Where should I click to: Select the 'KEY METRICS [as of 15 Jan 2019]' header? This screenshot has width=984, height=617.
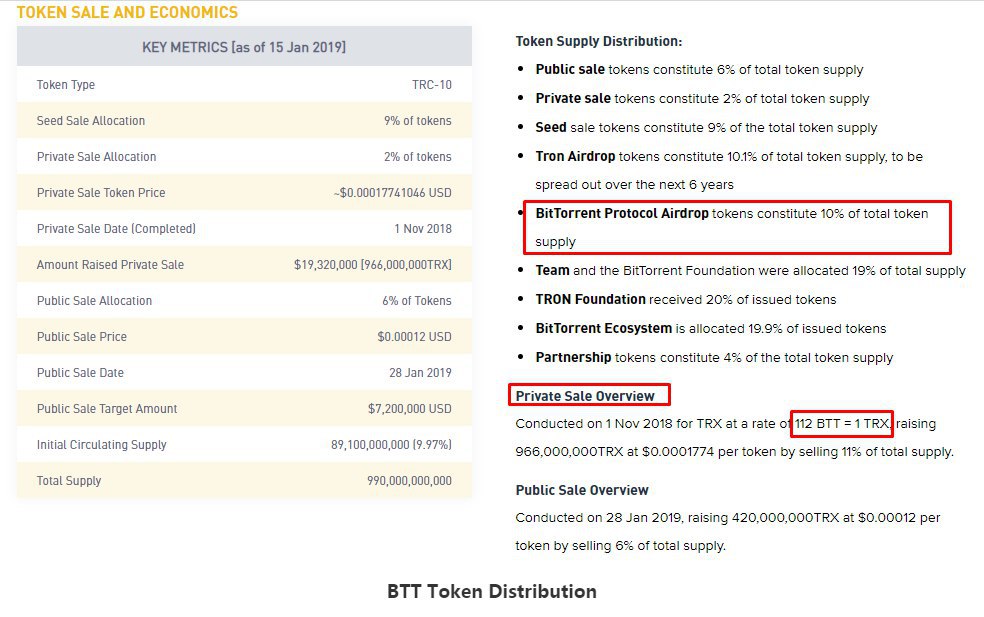pyautogui.click(x=244, y=47)
